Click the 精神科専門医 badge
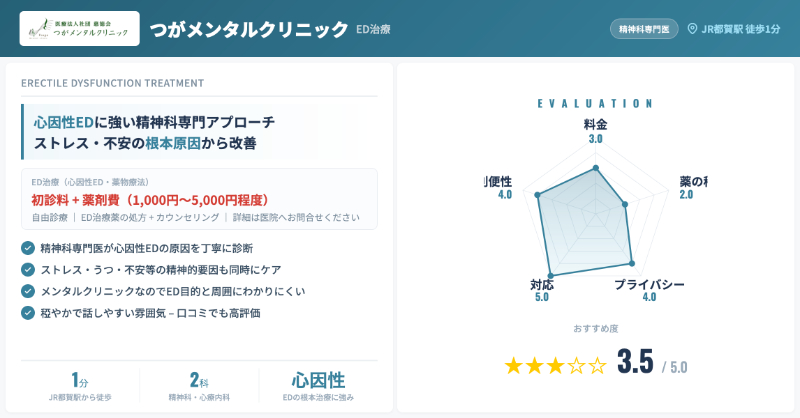The width and height of the screenshot is (800, 418). (x=644, y=29)
